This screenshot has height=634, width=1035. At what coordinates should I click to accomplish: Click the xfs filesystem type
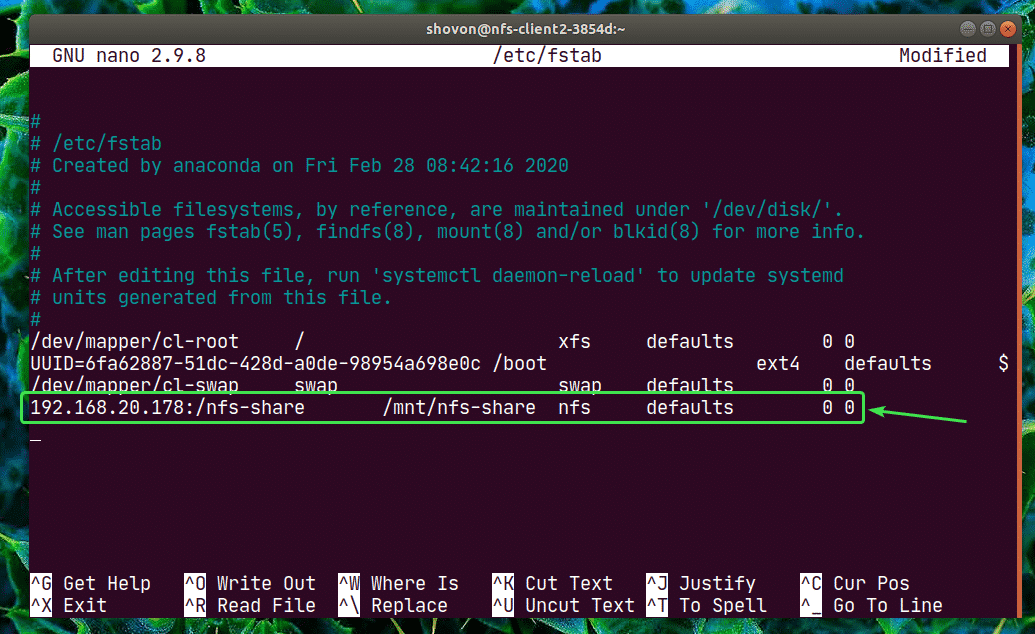pyautogui.click(x=574, y=341)
